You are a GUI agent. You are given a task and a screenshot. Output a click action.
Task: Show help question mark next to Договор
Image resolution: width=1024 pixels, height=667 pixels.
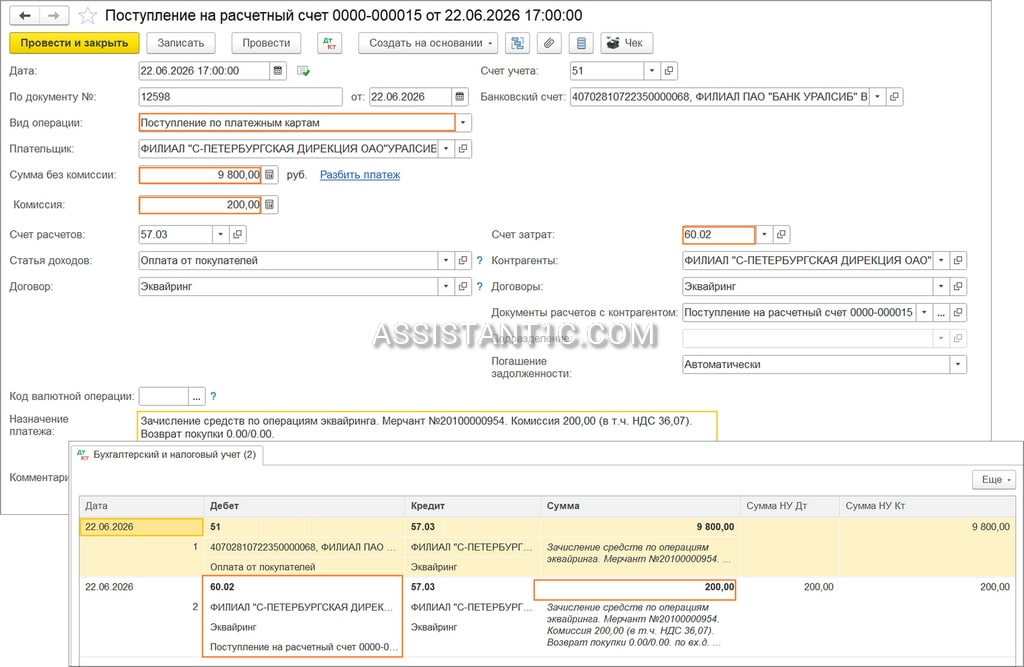480,286
